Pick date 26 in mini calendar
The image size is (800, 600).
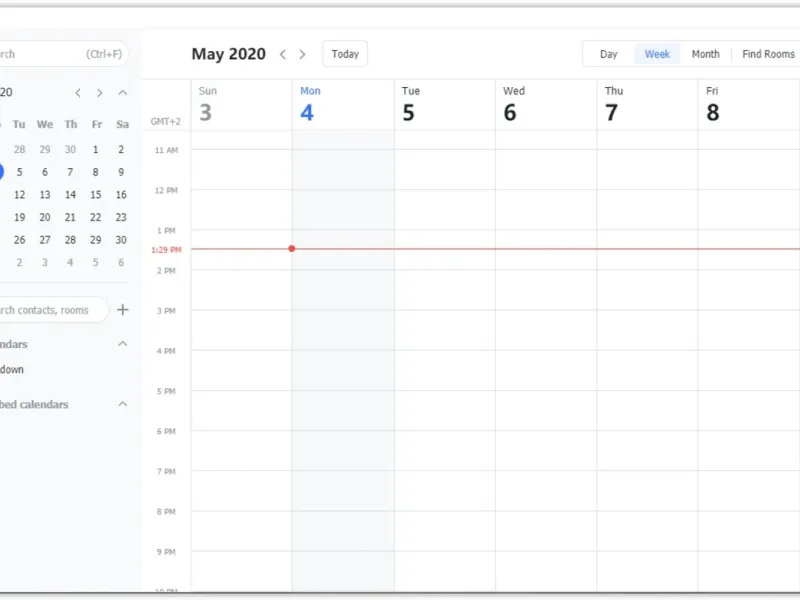(19, 240)
